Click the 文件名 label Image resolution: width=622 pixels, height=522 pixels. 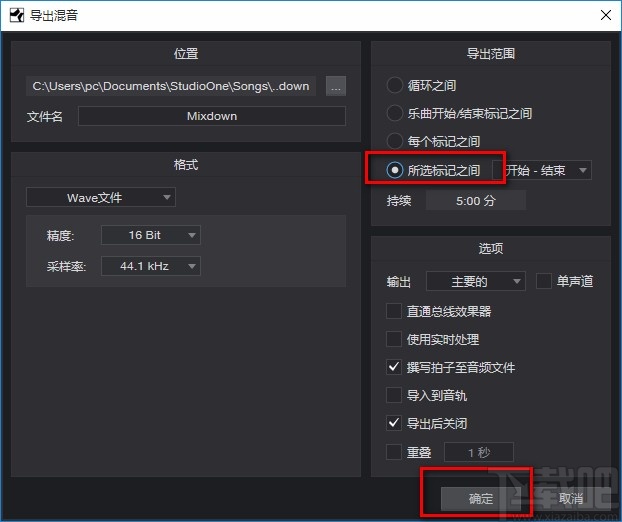pos(44,117)
